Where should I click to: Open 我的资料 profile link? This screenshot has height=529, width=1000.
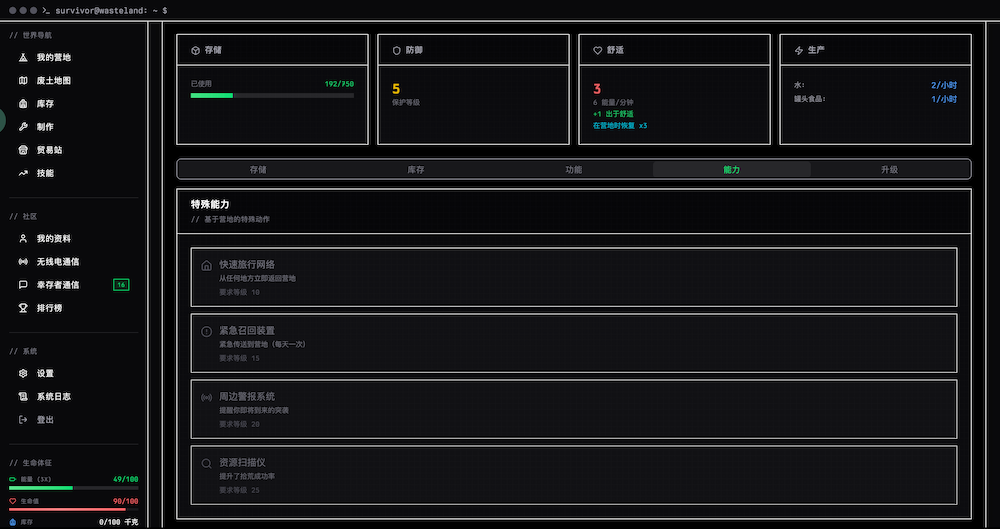click(x=53, y=239)
